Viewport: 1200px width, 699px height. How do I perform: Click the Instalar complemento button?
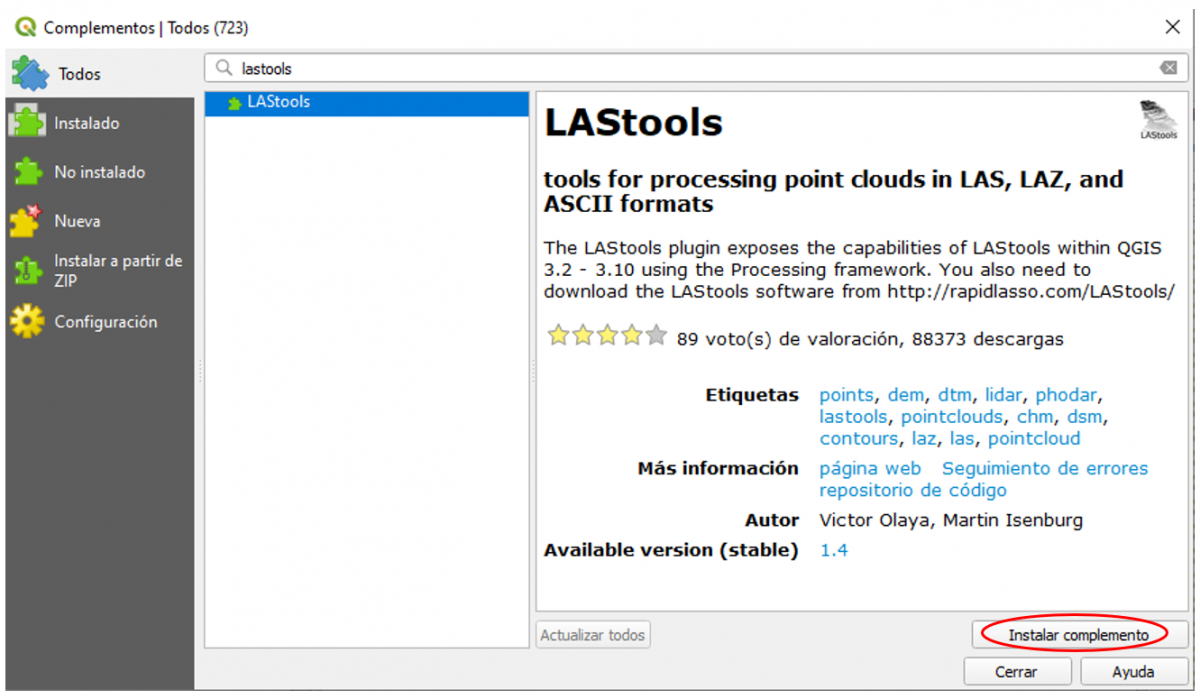pos(1080,634)
